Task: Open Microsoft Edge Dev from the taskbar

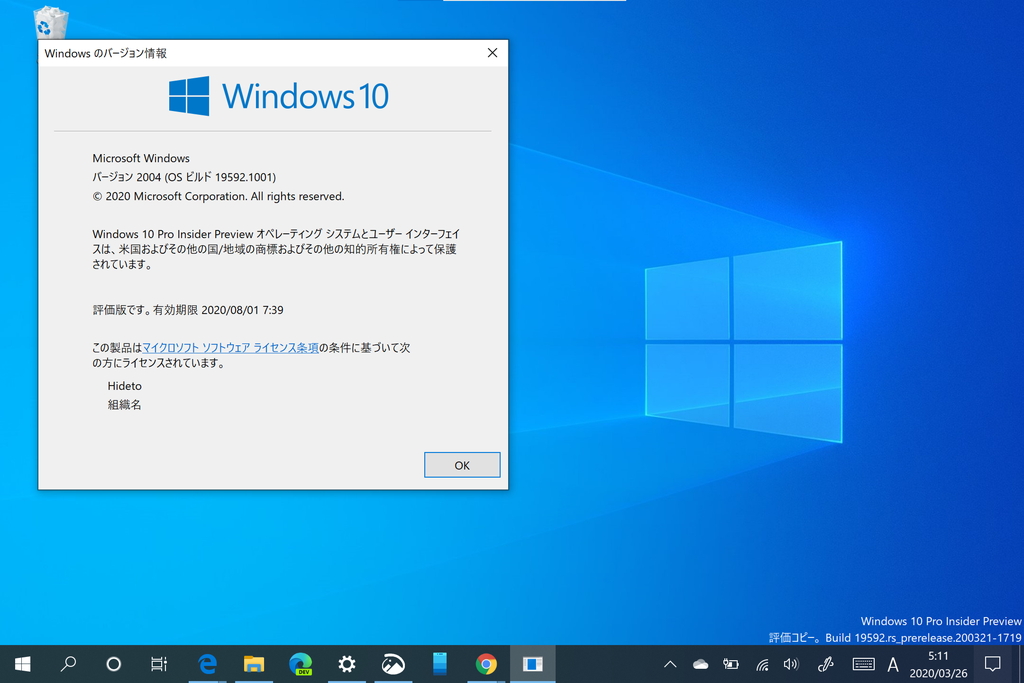Action: pyautogui.click(x=300, y=663)
